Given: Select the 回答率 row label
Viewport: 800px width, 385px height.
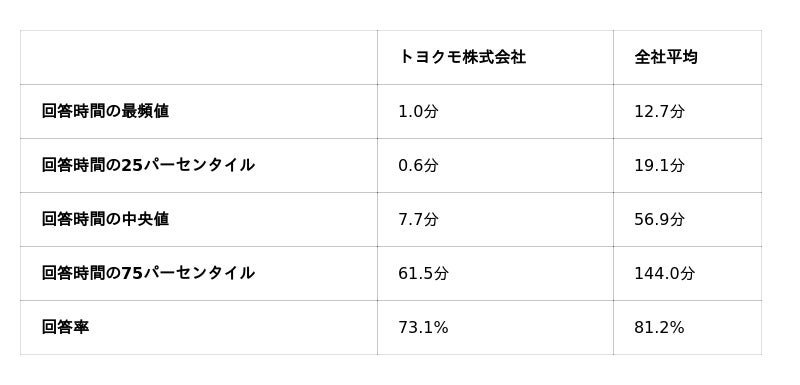Looking at the screenshot, I should (x=65, y=327).
